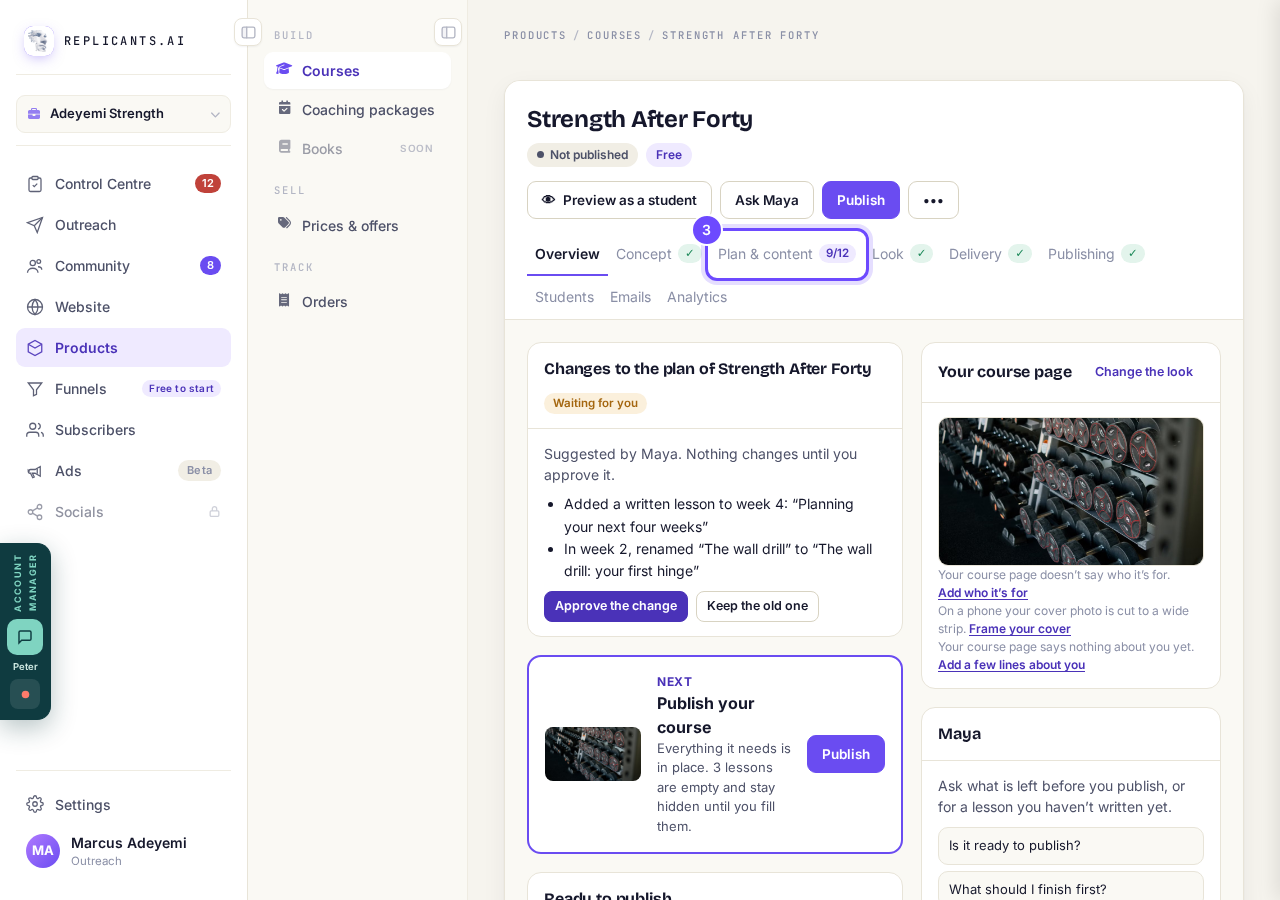The width and height of the screenshot is (1280, 900).
Task: Open Marcus Adeyemi's MA avatar
Action: [x=43, y=851]
